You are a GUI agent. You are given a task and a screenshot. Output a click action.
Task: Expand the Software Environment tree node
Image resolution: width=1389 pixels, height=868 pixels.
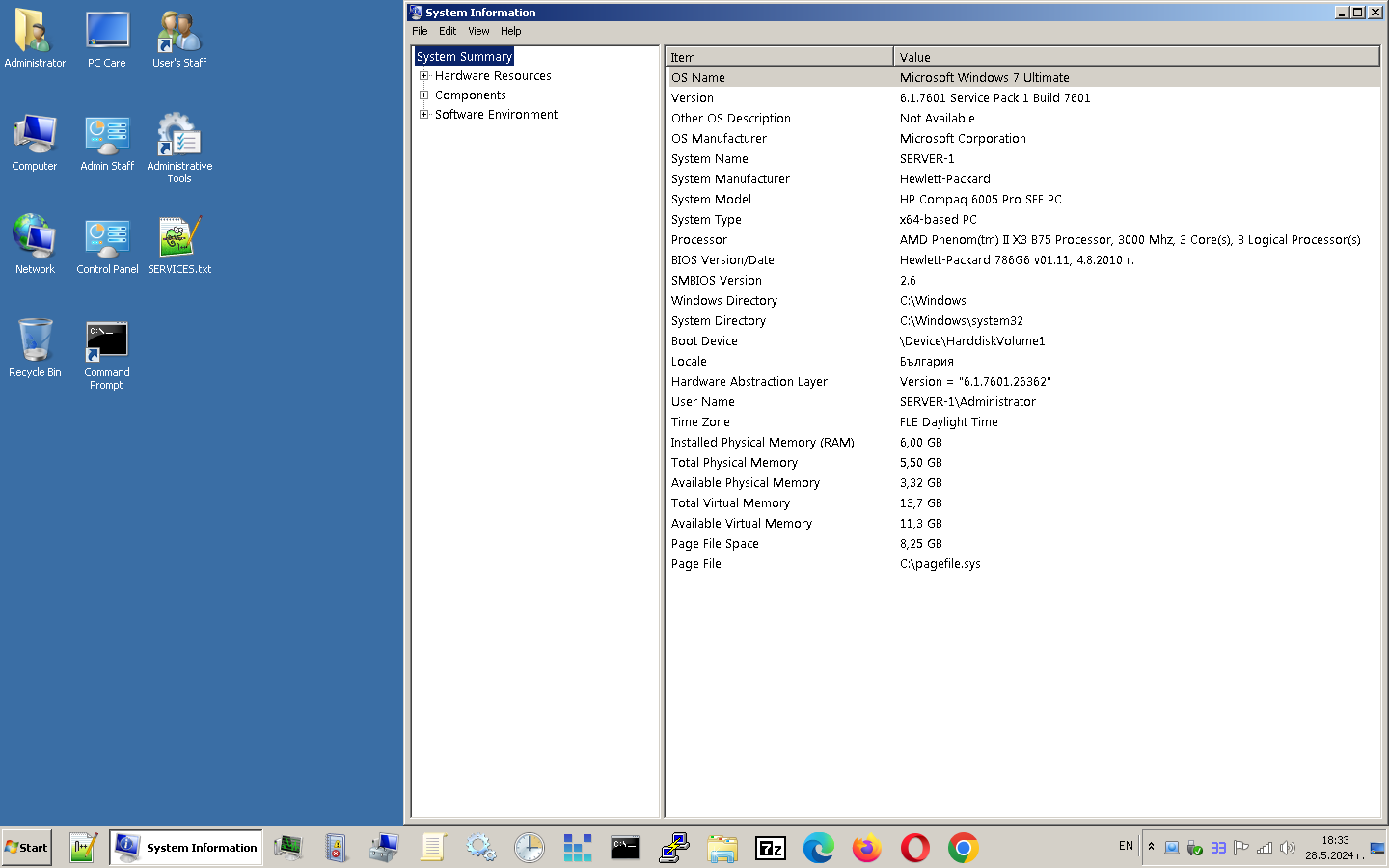423,114
